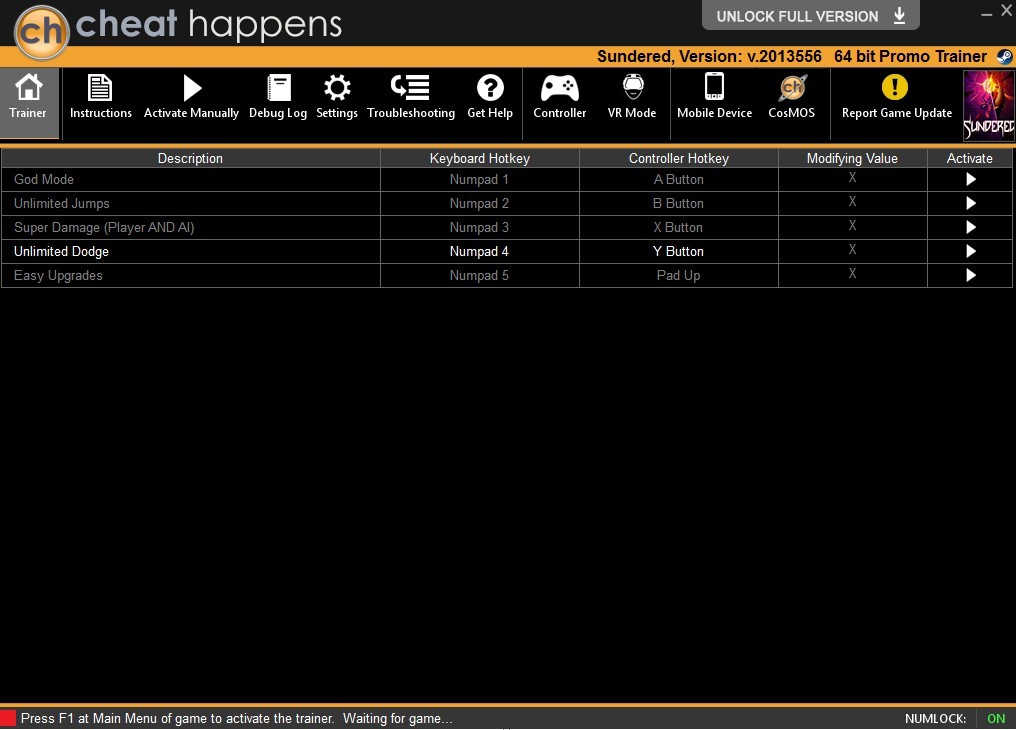The height and width of the screenshot is (730, 1016).
Task: Open Controller configuration
Action: click(560, 97)
